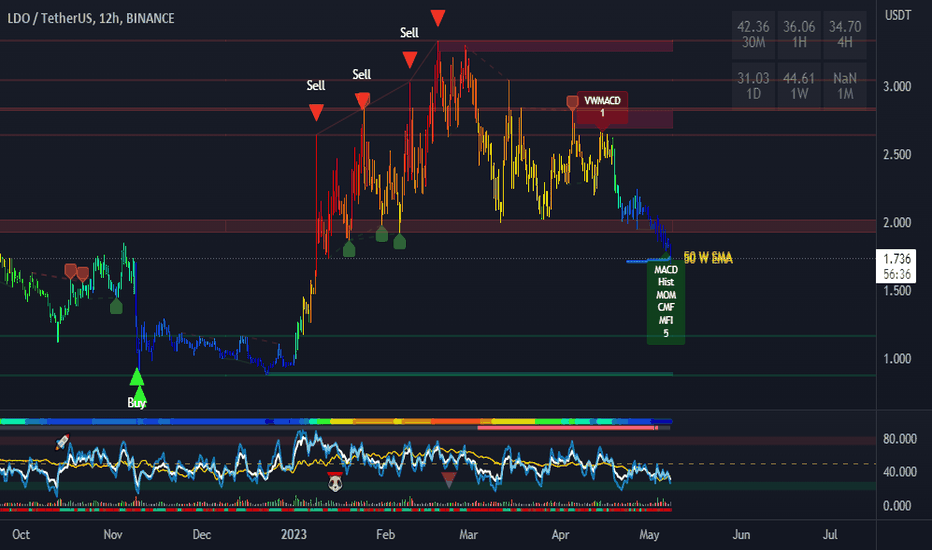Click the oscillator axis value 80.000

(900, 439)
